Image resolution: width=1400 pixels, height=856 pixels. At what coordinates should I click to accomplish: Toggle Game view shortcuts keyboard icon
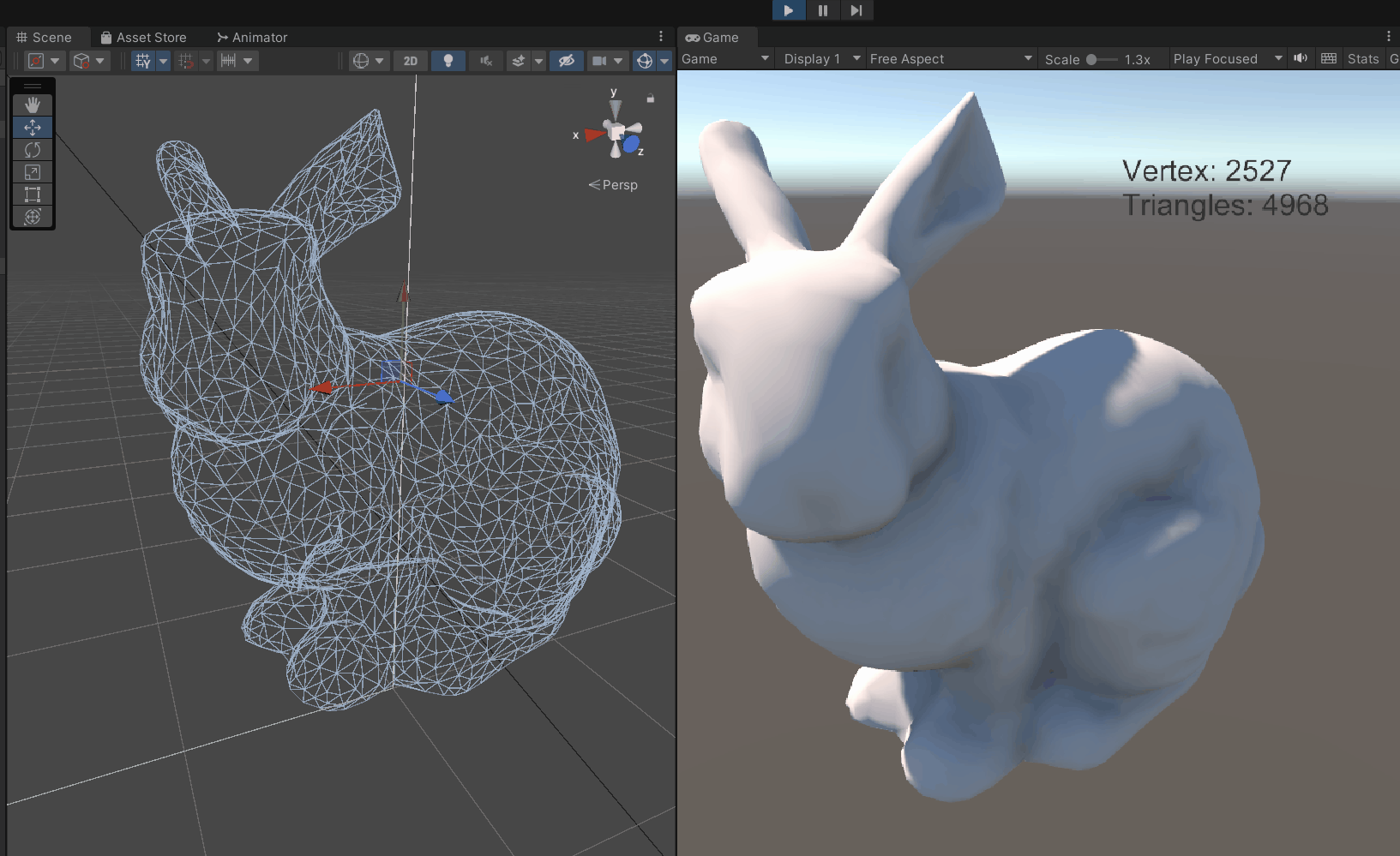click(x=1329, y=58)
